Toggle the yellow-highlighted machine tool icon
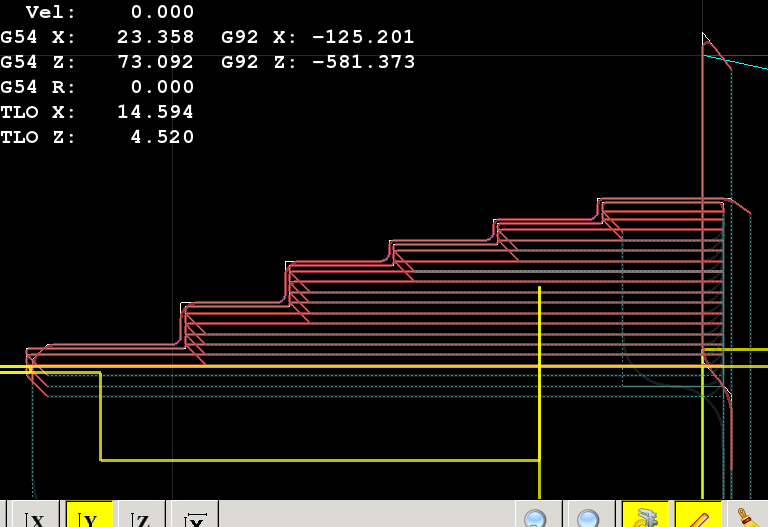The image size is (768, 527). point(645,516)
